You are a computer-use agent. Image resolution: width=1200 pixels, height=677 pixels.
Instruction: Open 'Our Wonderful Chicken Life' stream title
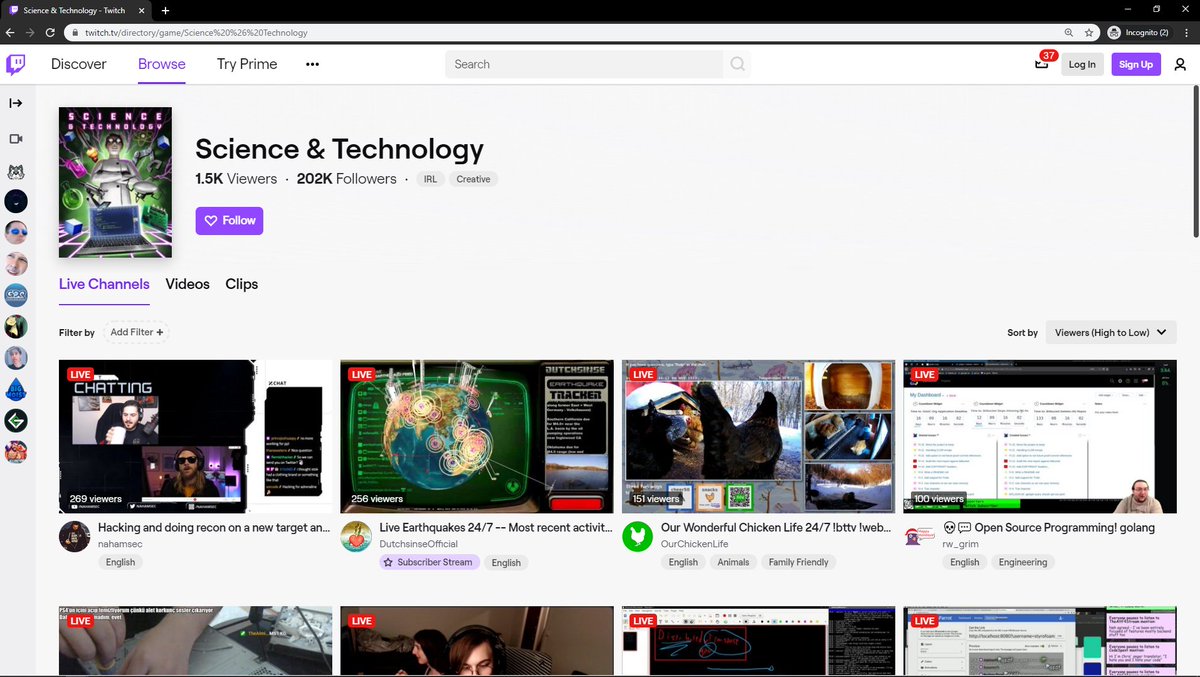point(778,527)
